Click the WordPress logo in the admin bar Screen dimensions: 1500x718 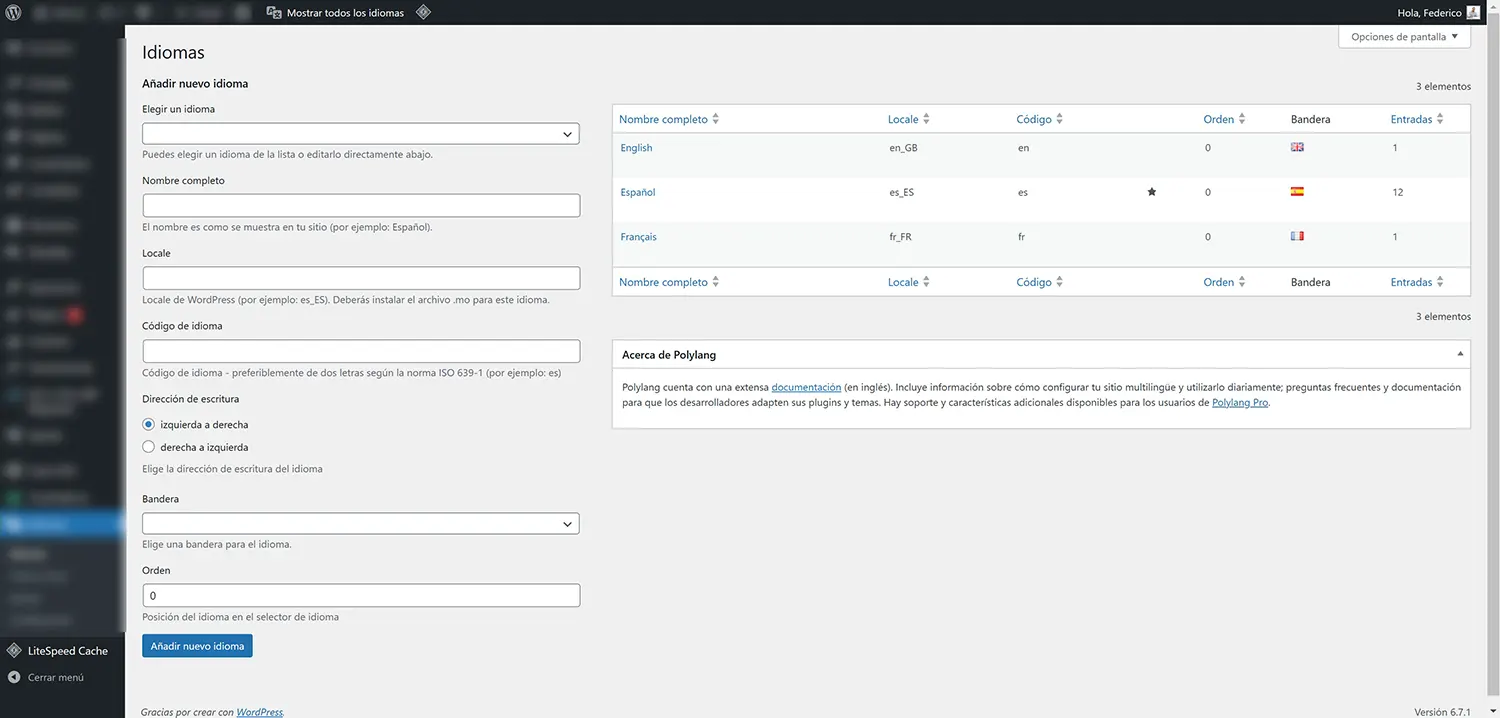click(11, 12)
